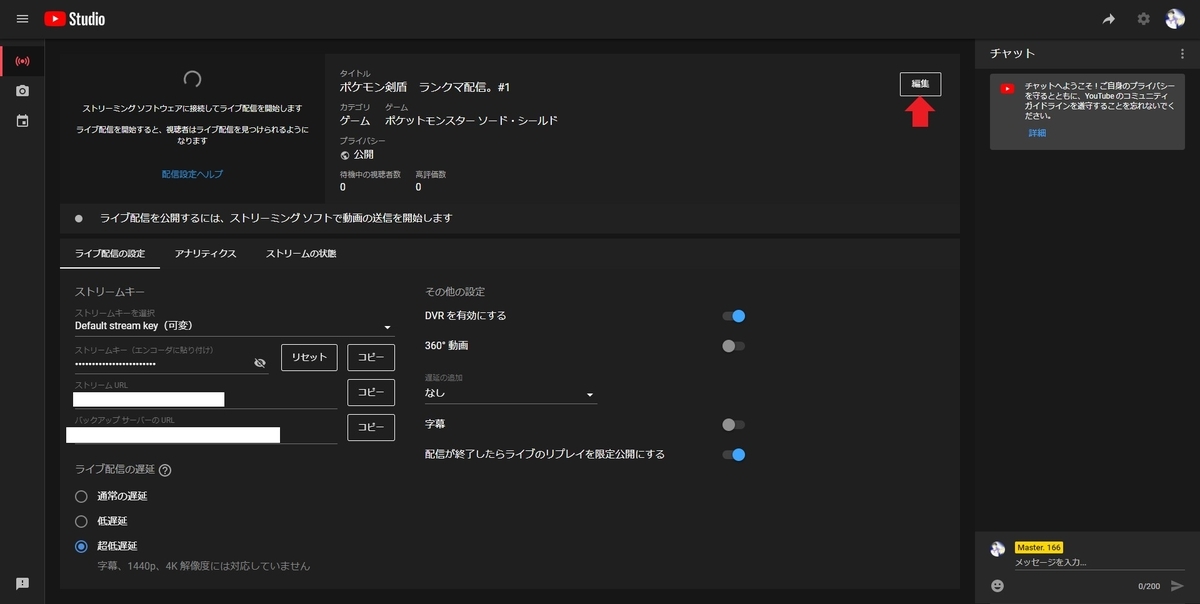1200x604 pixels.
Task: Click the stream title ポケモン剣盾 ランクマ配信。#1
Action: pos(425,88)
